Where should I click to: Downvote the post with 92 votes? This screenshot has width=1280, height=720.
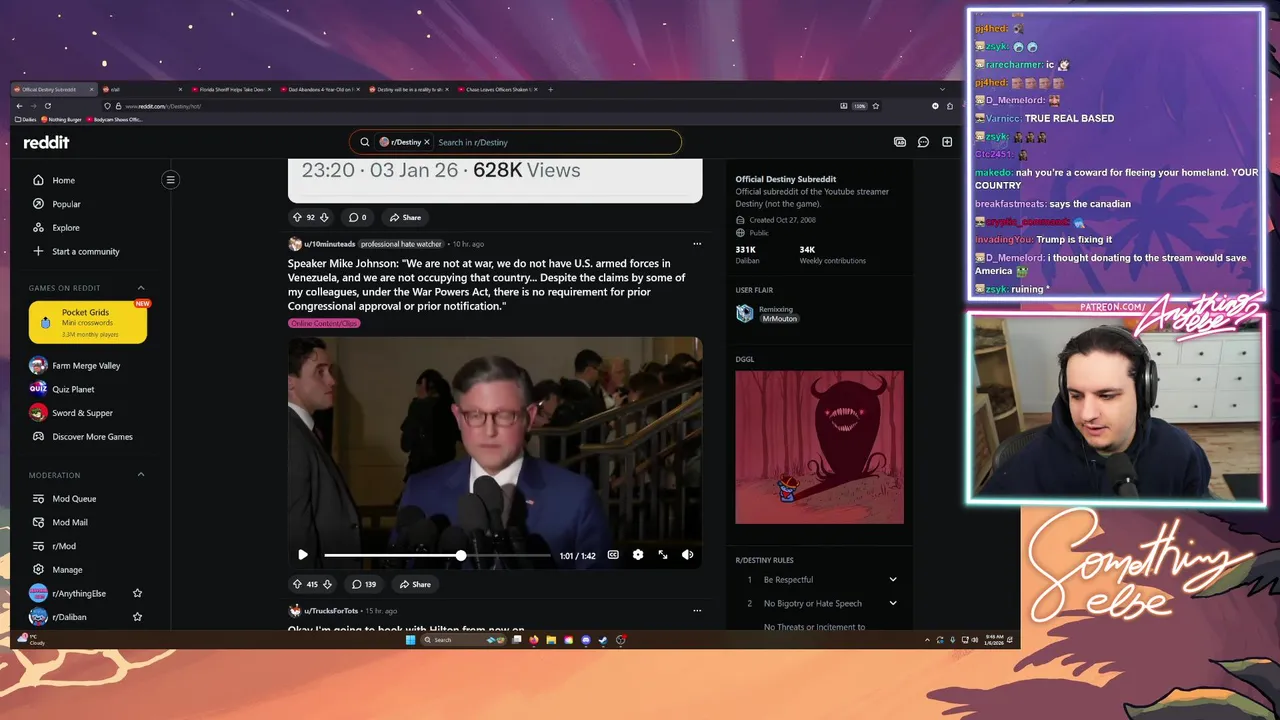point(324,217)
